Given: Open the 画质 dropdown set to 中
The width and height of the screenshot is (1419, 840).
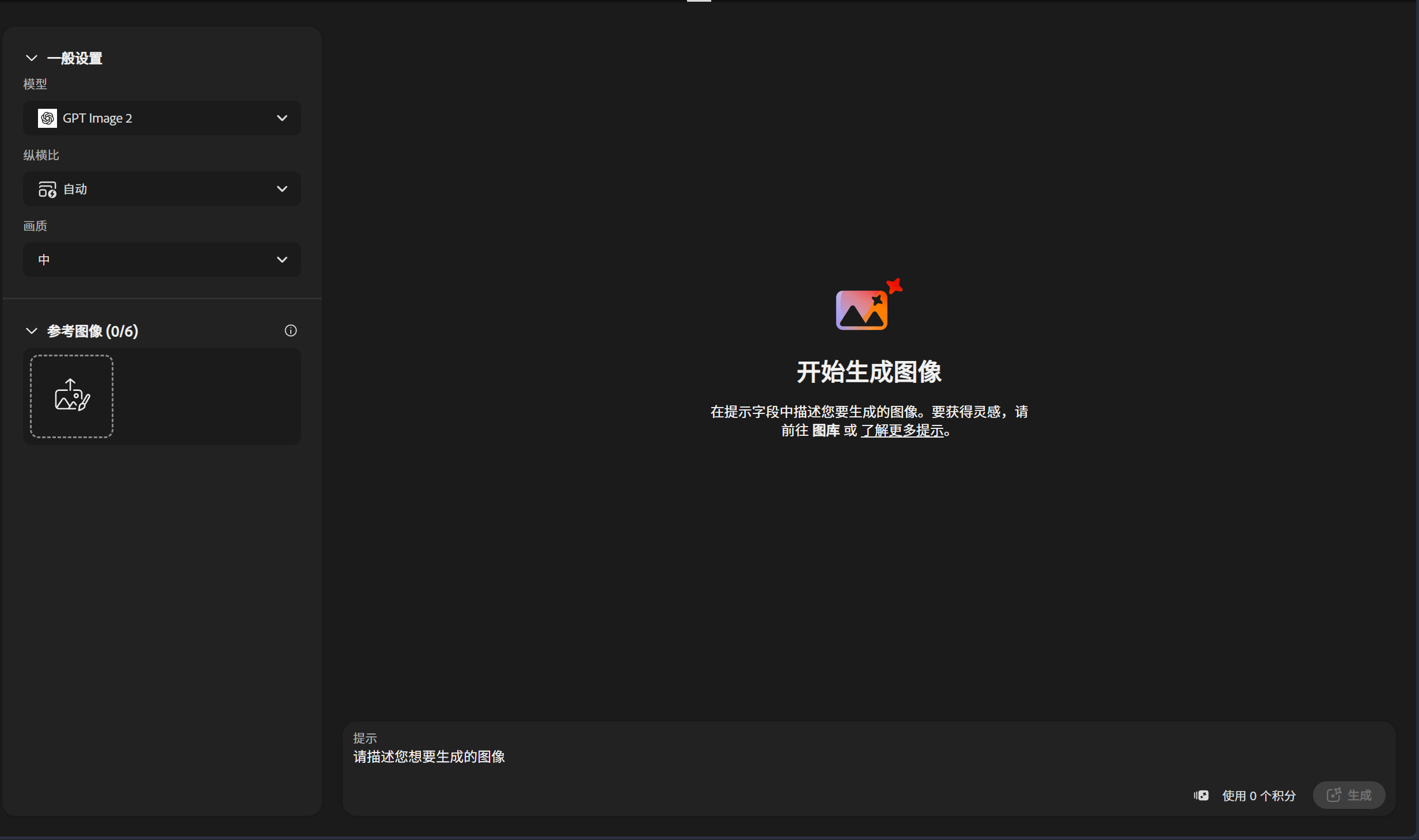Looking at the screenshot, I should [162, 260].
